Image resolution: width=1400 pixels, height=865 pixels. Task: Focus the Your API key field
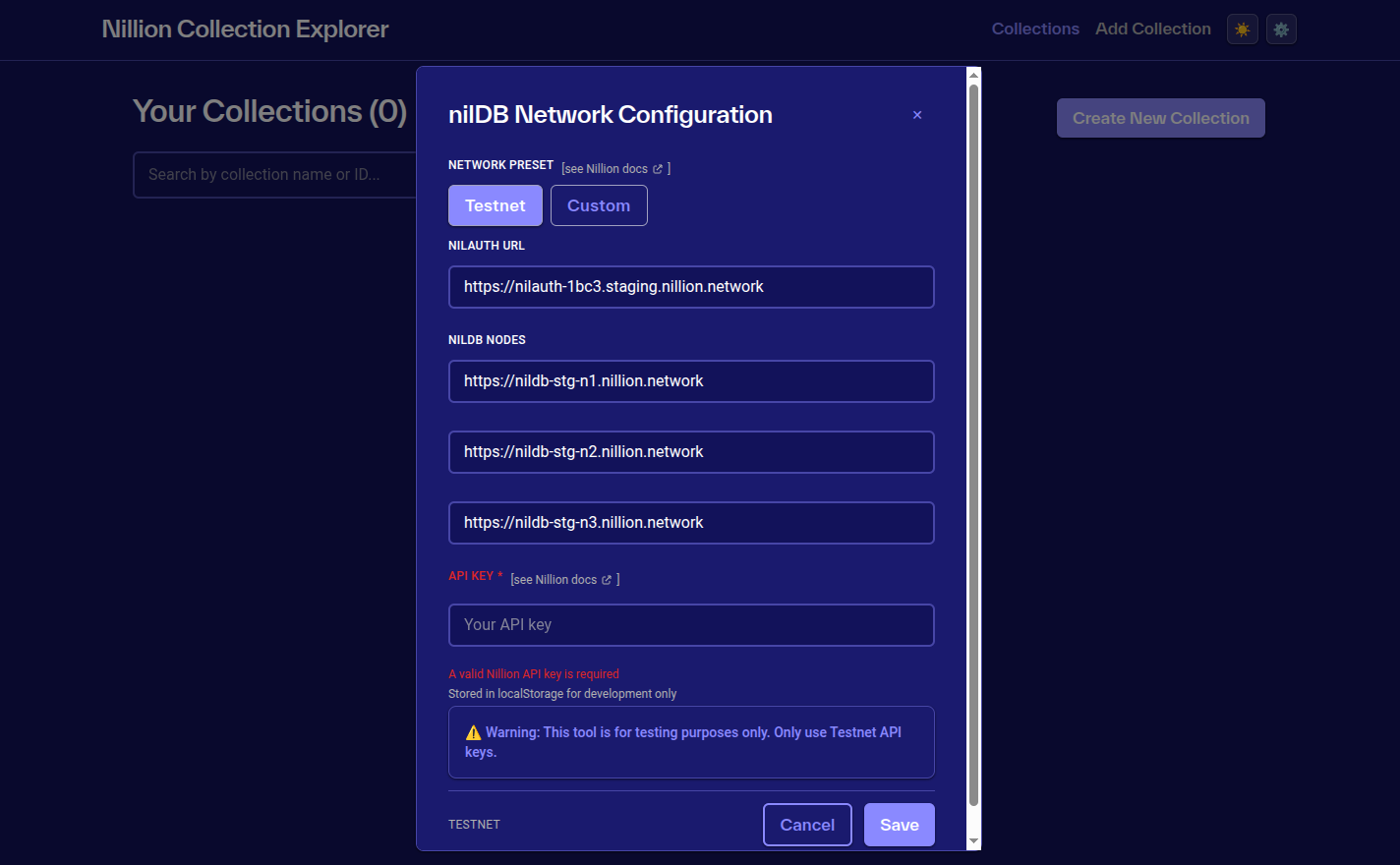coord(691,625)
